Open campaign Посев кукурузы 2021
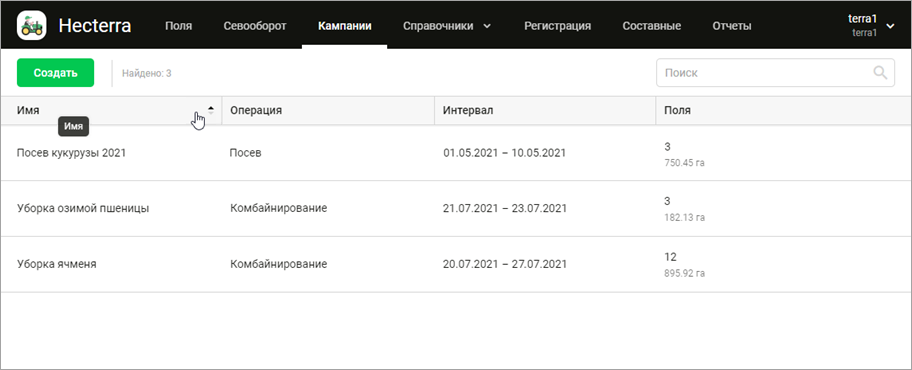The image size is (912, 370). [71, 153]
